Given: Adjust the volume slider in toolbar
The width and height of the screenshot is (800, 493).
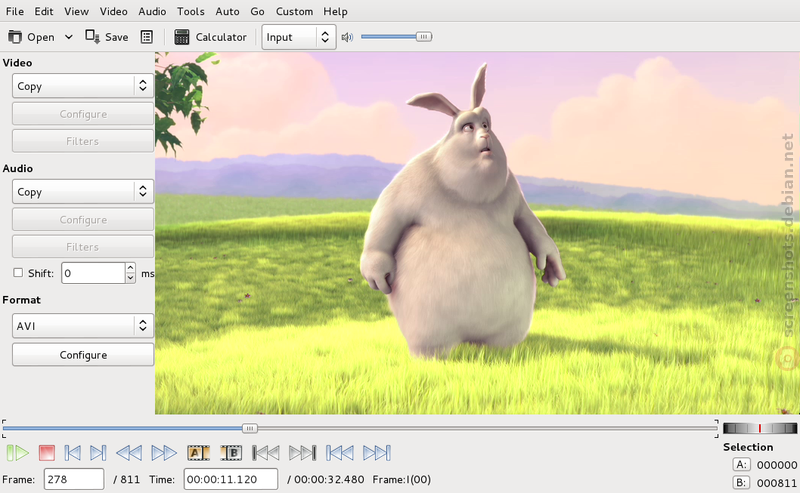Looking at the screenshot, I should [x=396, y=37].
